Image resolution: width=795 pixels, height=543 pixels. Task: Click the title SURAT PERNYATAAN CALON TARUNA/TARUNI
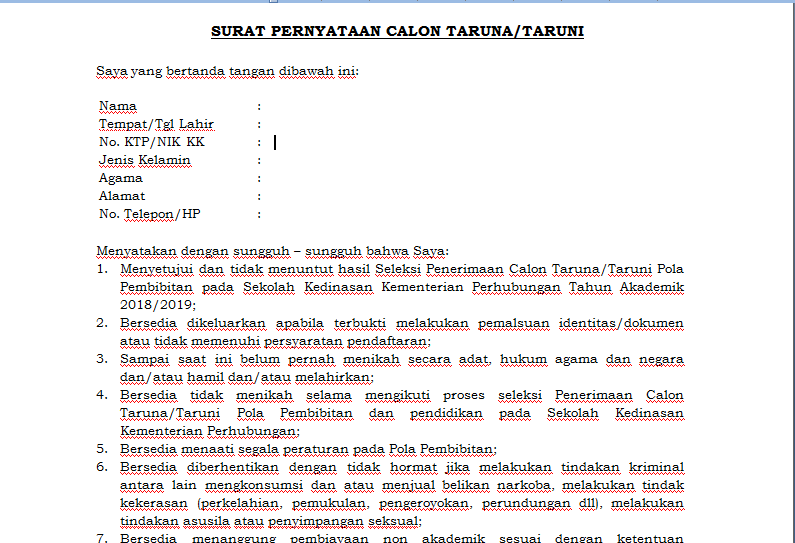(398, 31)
